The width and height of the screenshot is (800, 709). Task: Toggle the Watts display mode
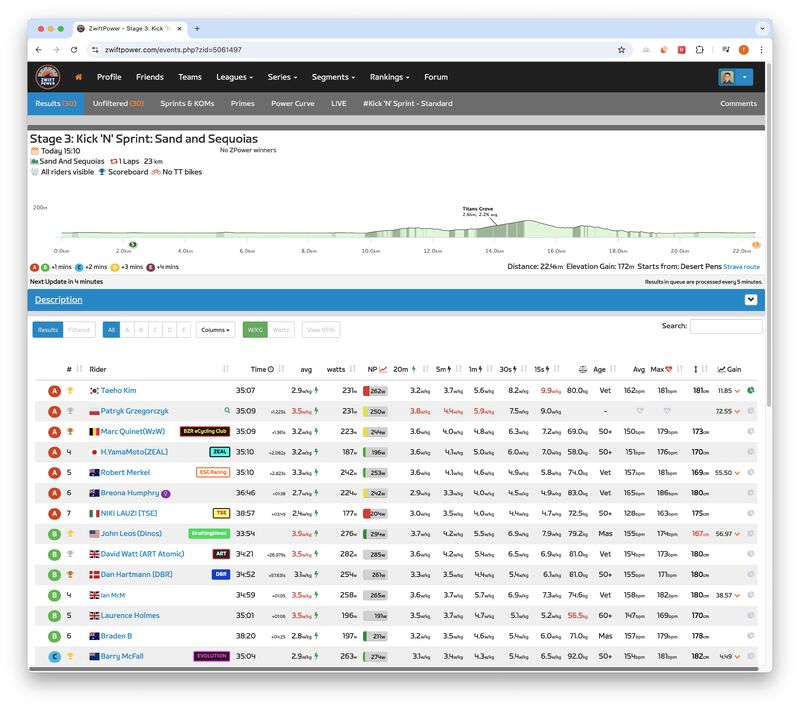click(281, 329)
